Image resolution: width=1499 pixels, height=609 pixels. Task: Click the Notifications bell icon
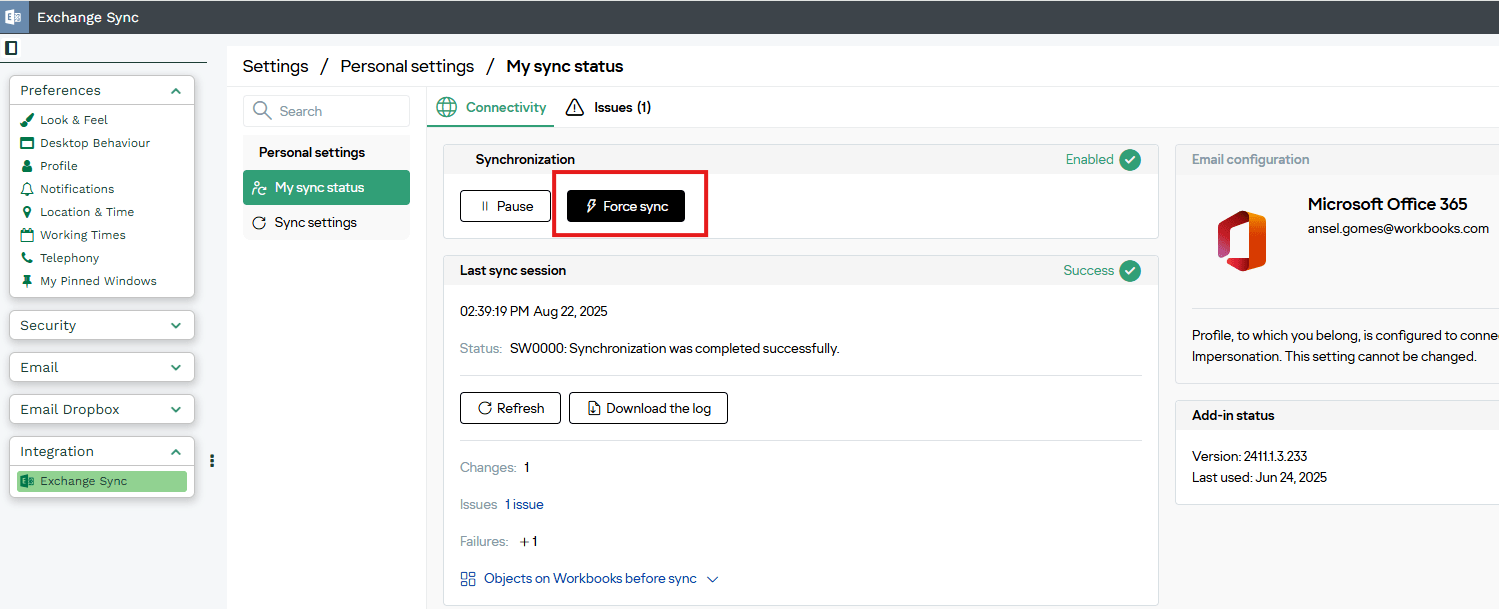(x=27, y=189)
